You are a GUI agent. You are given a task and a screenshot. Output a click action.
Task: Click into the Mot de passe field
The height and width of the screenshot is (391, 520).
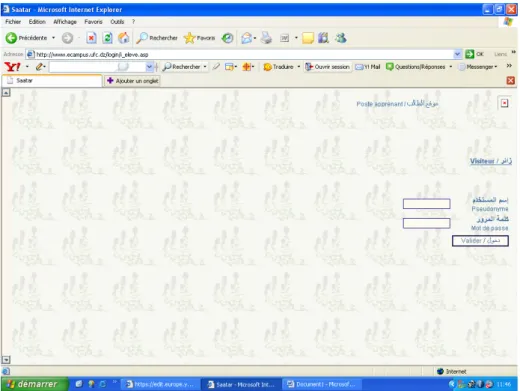(x=426, y=223)
